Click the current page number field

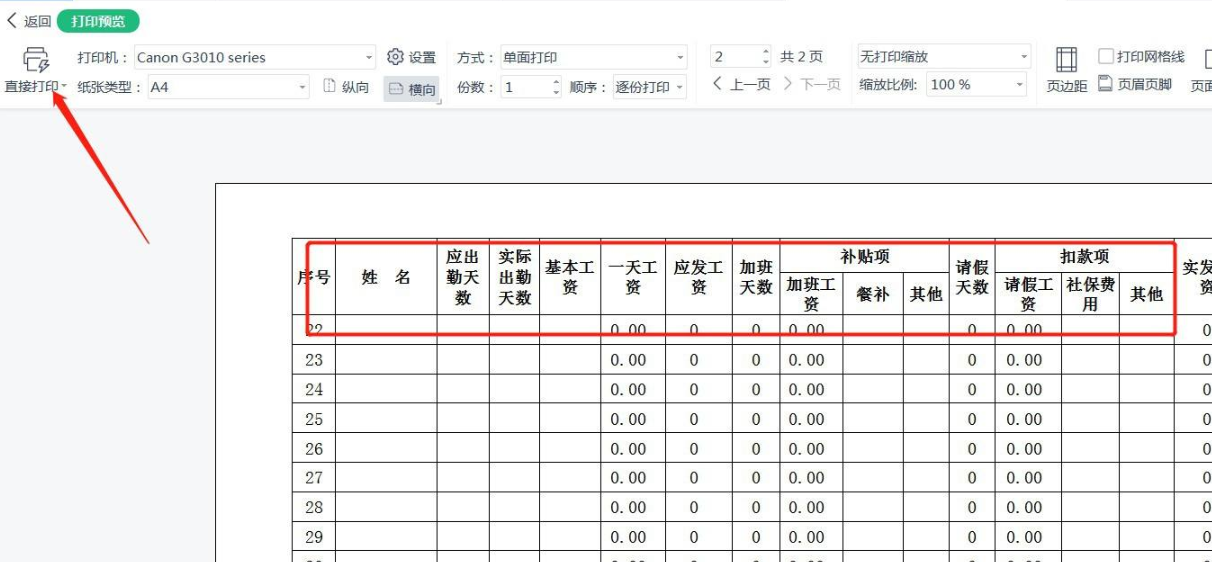pyautogui.click(x=734, y=58)
